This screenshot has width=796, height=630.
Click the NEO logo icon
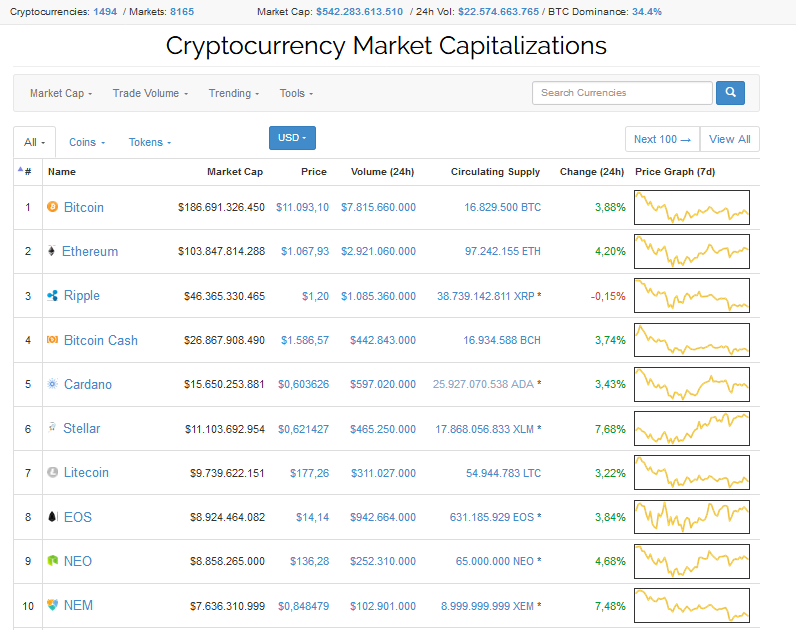[52, 560]
